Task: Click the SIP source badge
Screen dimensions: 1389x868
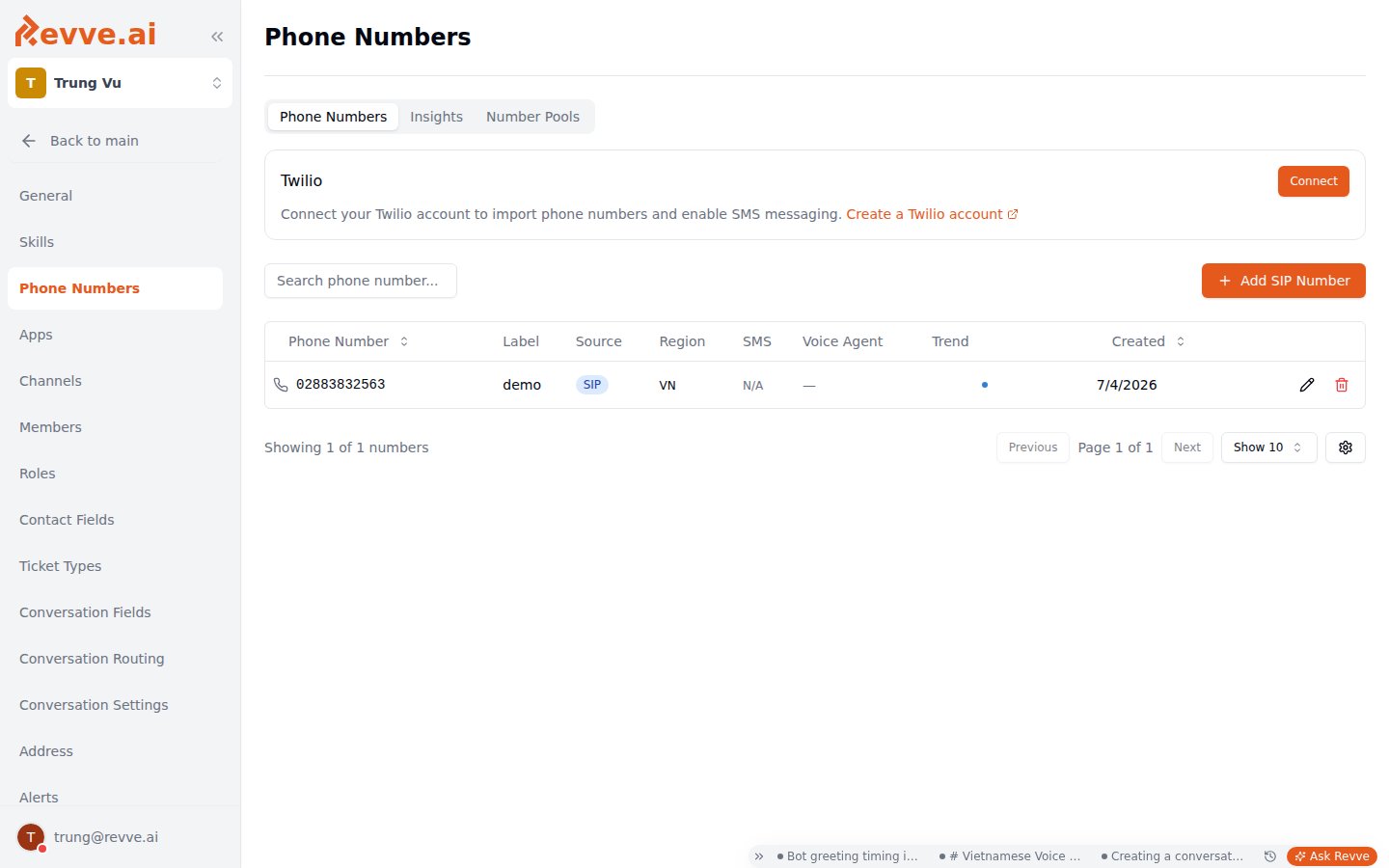Action: [592, 385]
